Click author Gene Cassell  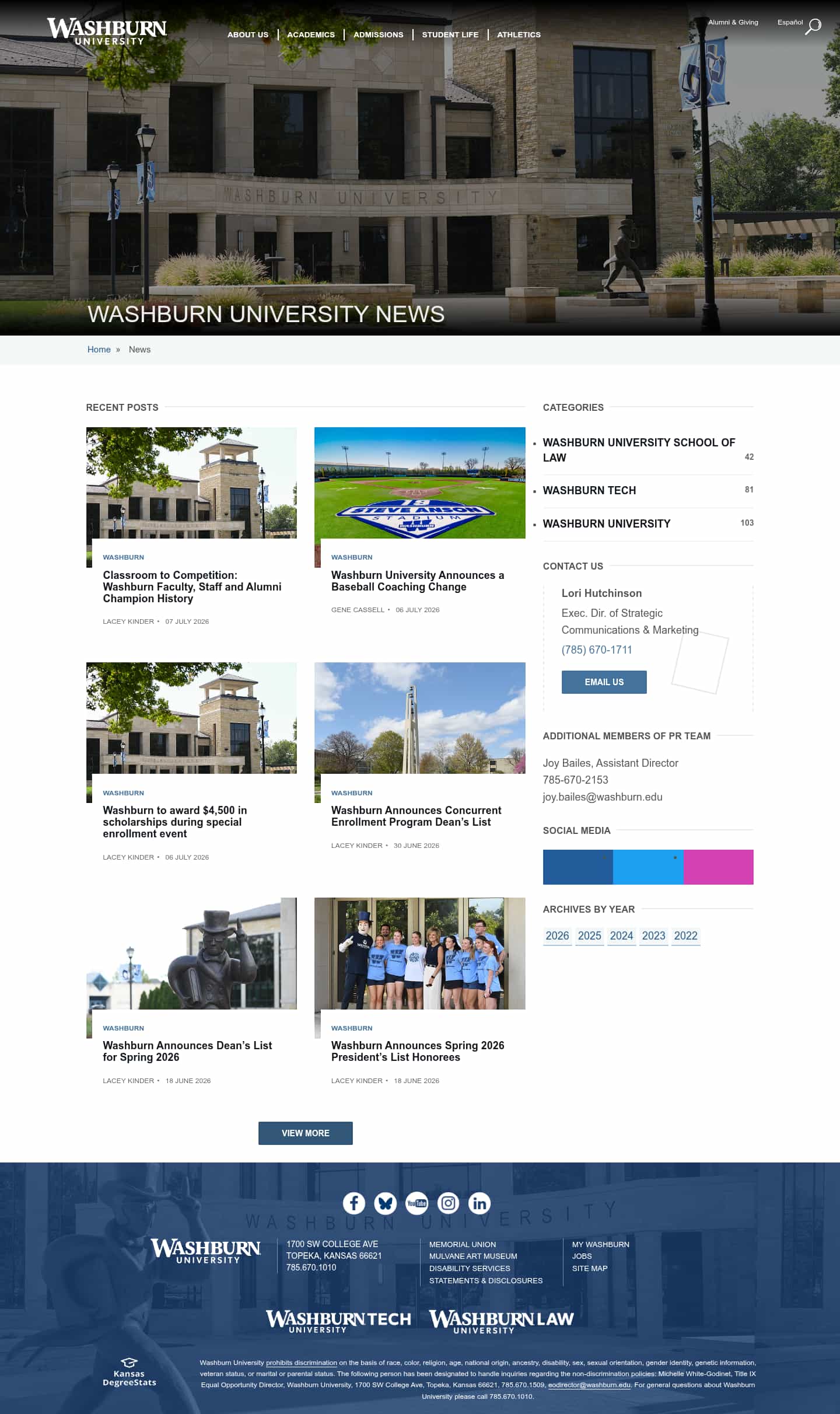coord(358,610)
